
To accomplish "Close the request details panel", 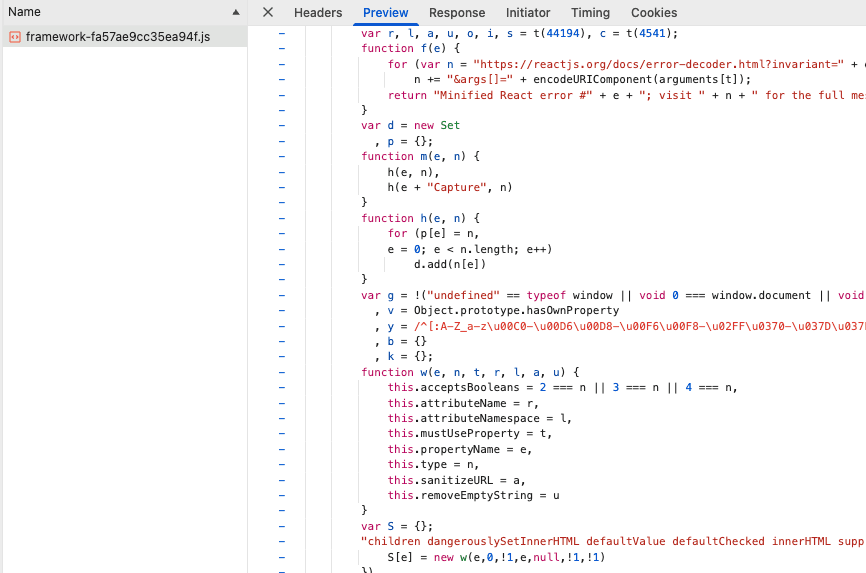I will [x=268, y=13].
